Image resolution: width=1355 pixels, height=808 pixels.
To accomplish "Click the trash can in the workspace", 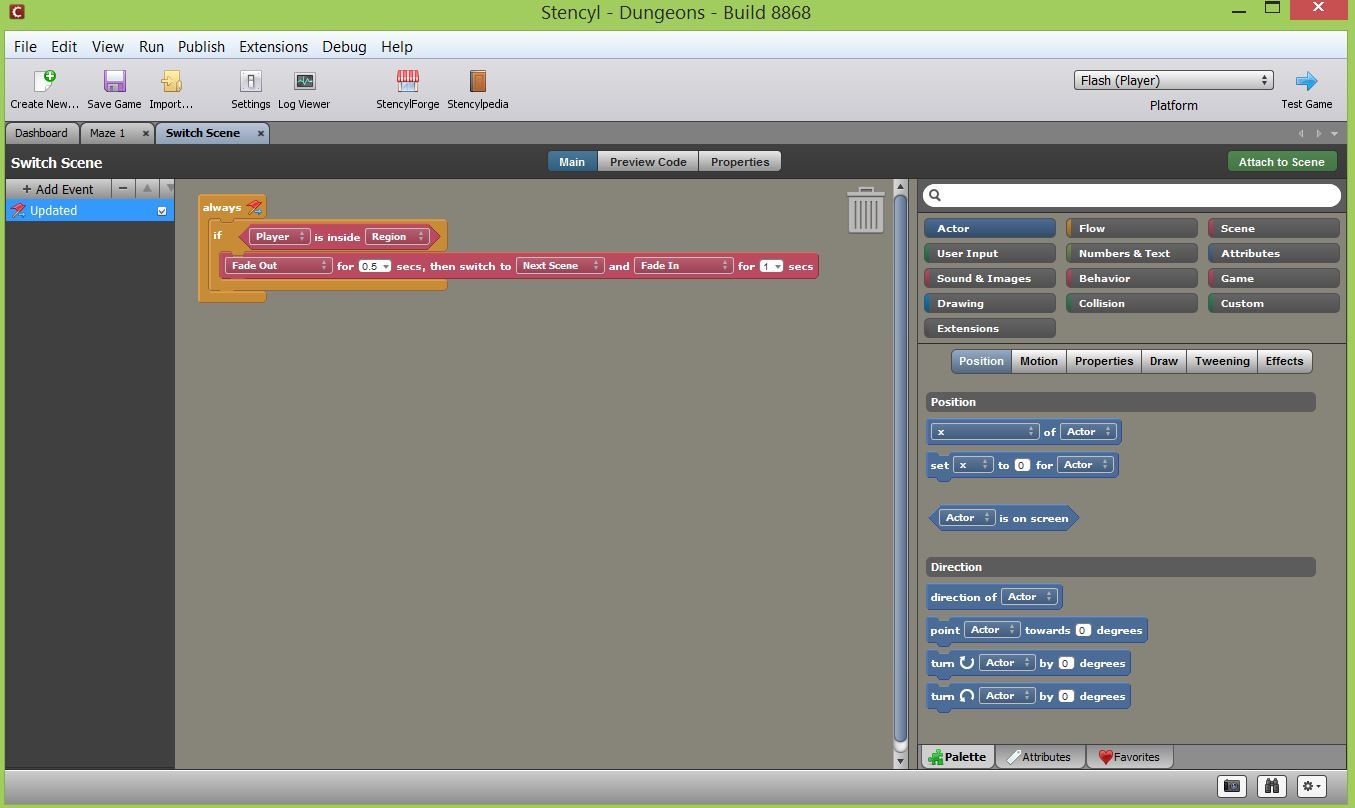I will coord(865,210).
